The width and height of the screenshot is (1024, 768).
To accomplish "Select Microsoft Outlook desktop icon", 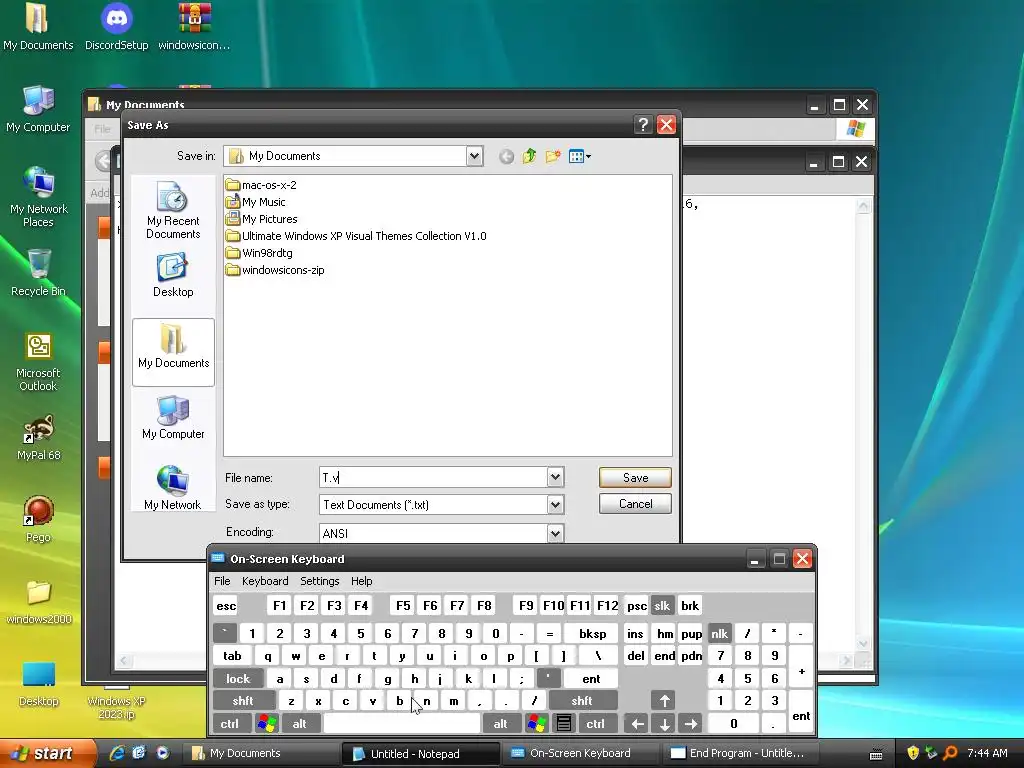I will (39, 361).
